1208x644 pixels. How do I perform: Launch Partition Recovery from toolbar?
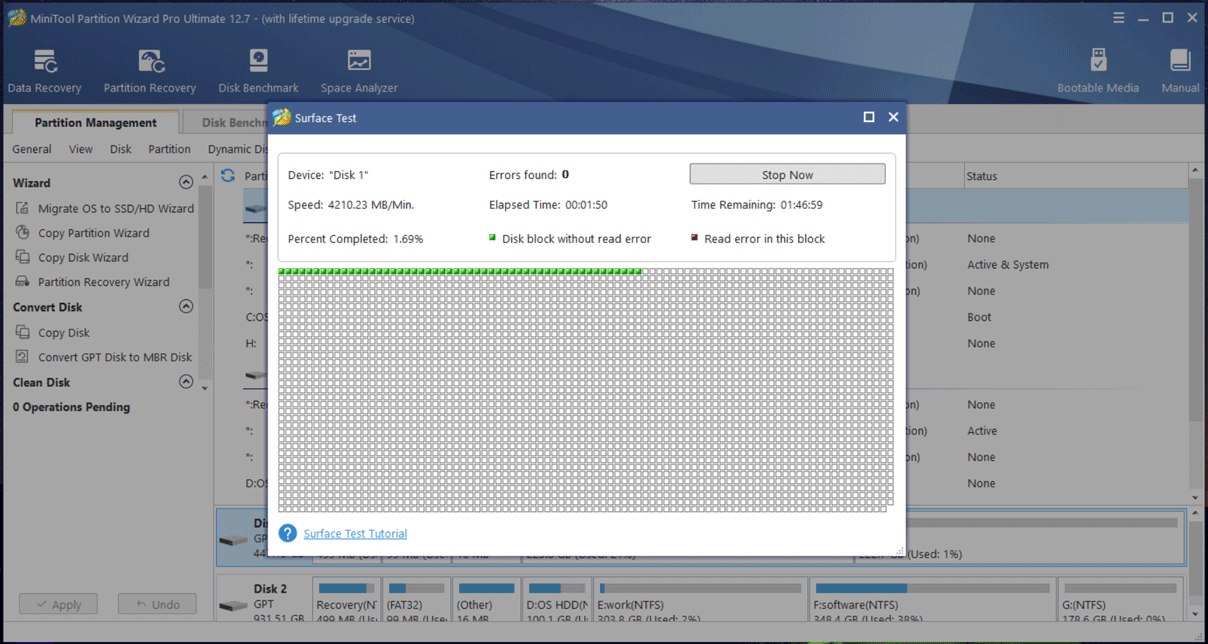[x=150, y=72]
